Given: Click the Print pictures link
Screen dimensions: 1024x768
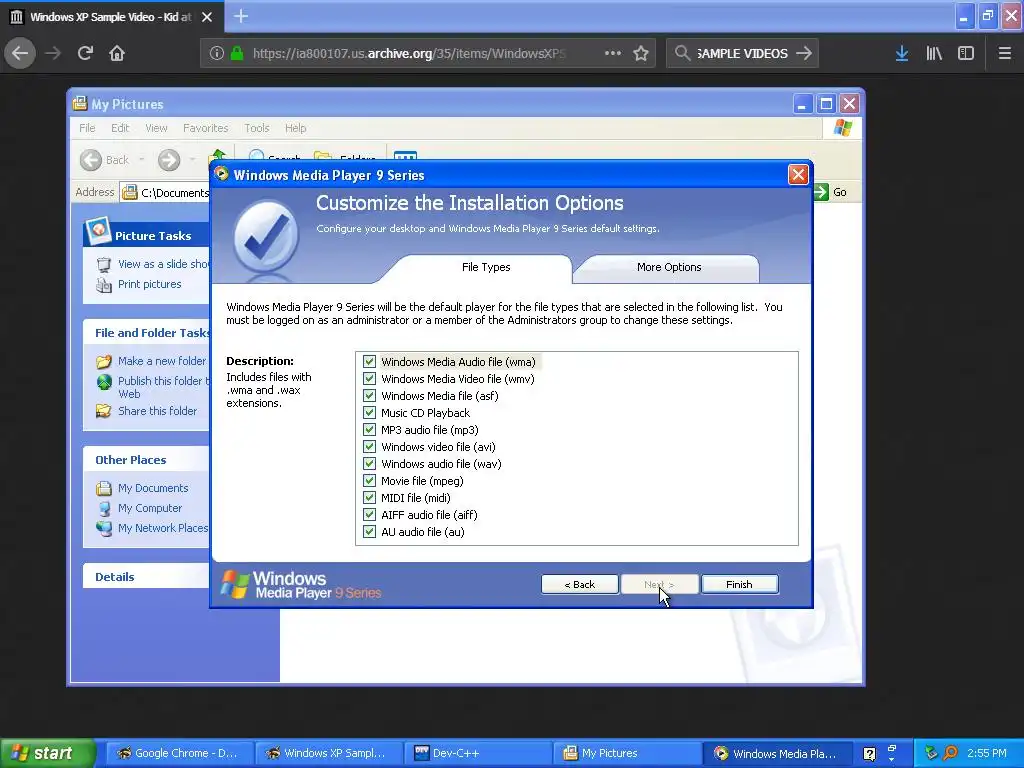Looking at the screenshot, I should click(x=150, y=285).
